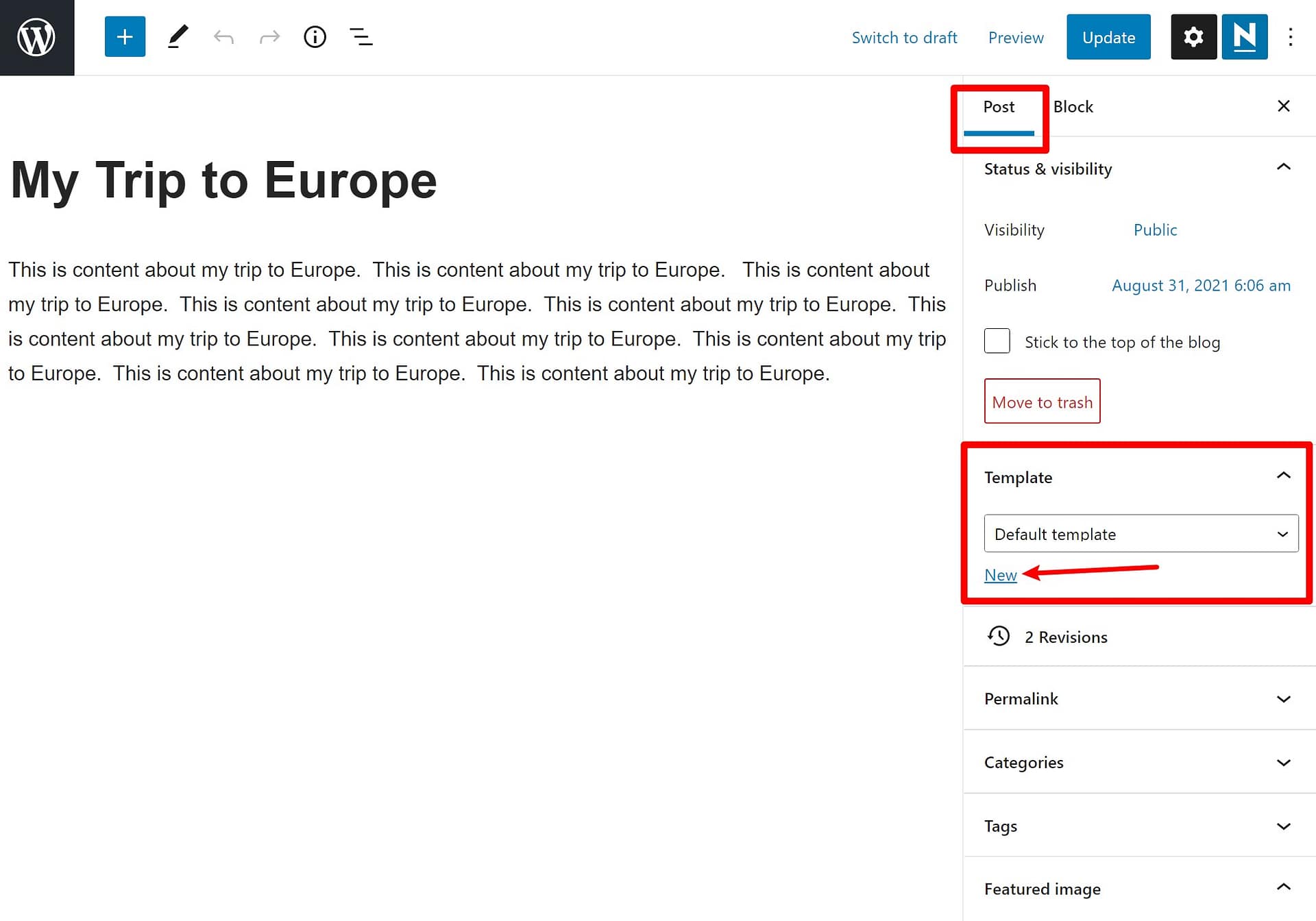
Task: Open the List View outline
Action: tap(361, 36)
